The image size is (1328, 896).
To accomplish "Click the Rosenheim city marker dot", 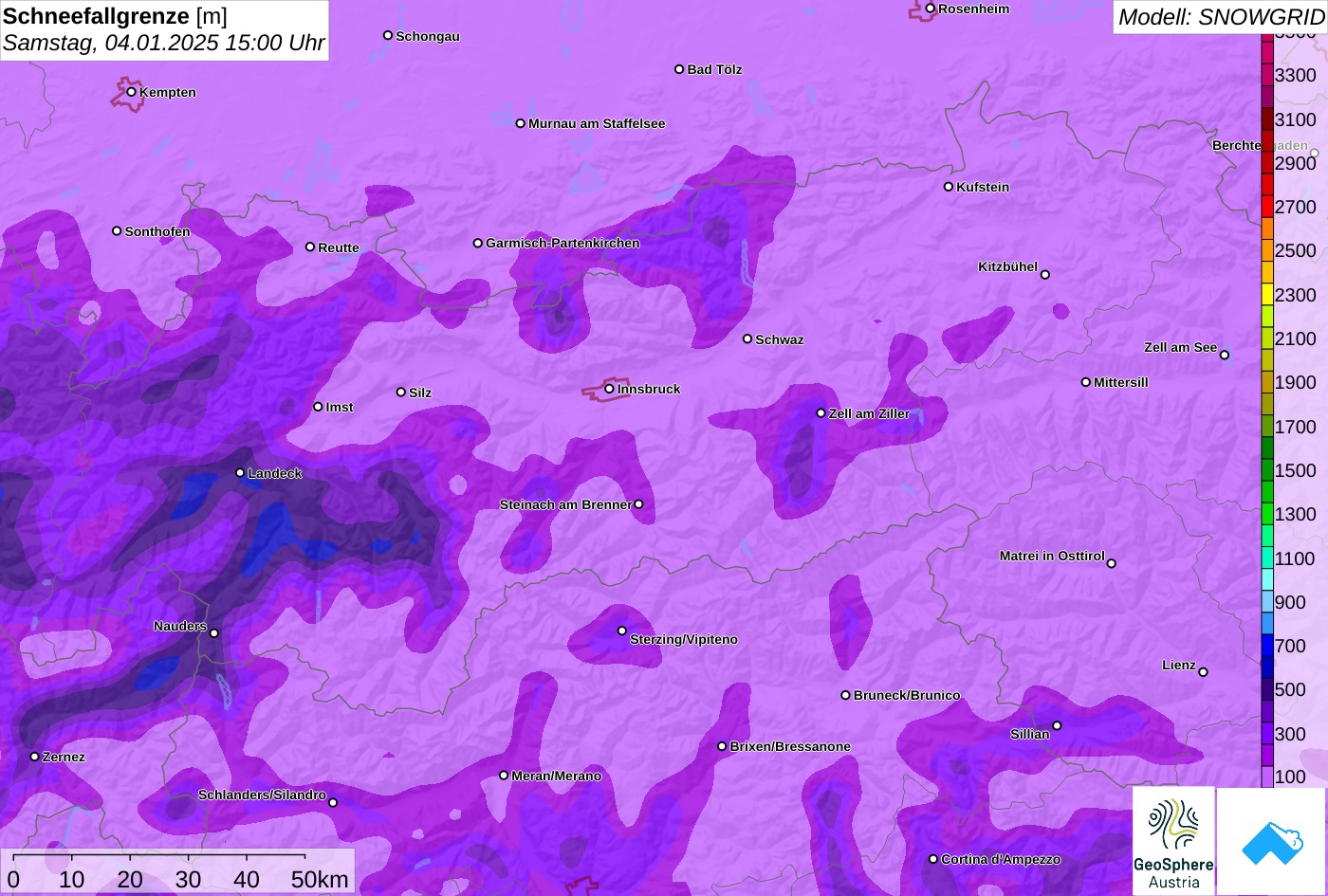I will pyautogui.click(x=930, y=9).
